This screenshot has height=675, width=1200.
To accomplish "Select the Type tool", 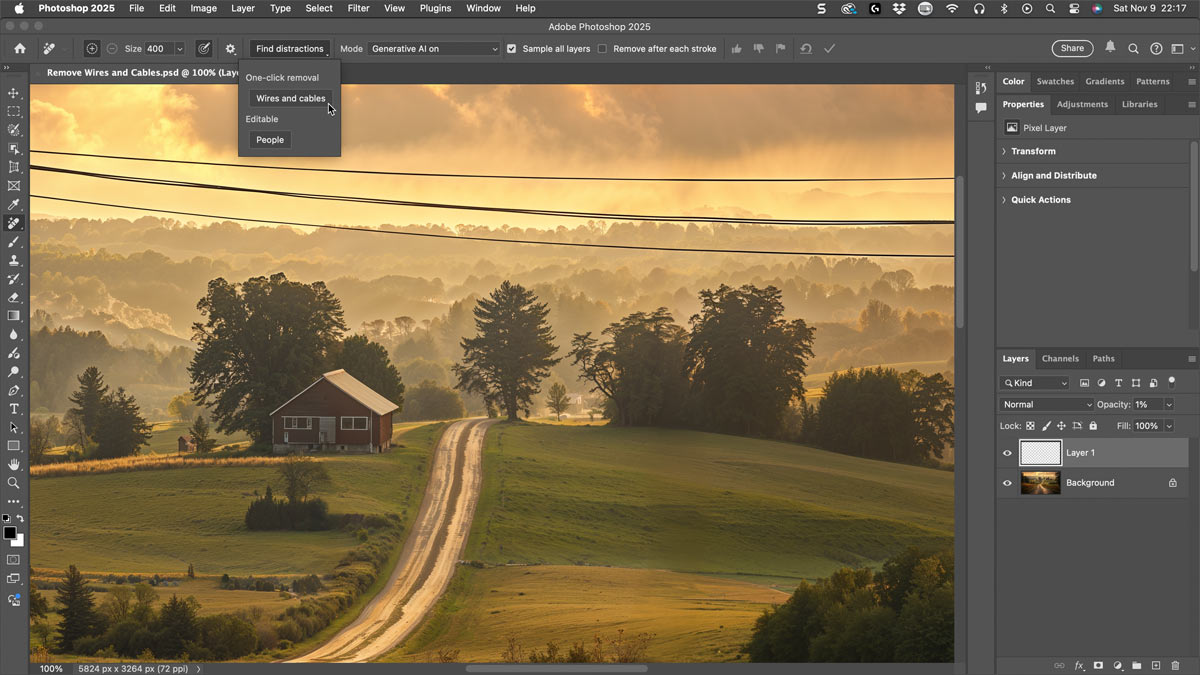I will (14, 408).
